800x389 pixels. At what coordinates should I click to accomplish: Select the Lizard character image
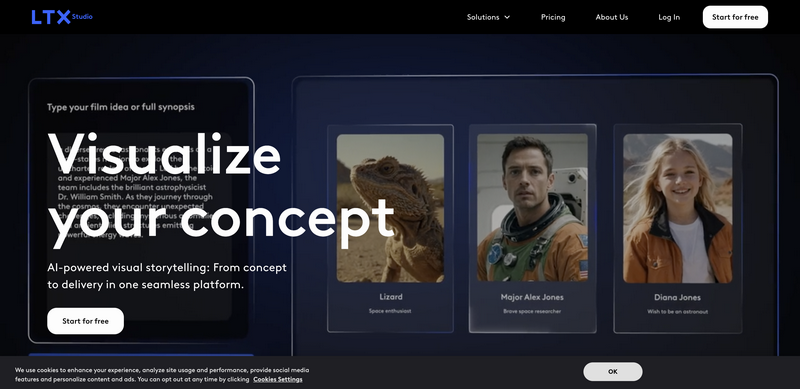390,208
